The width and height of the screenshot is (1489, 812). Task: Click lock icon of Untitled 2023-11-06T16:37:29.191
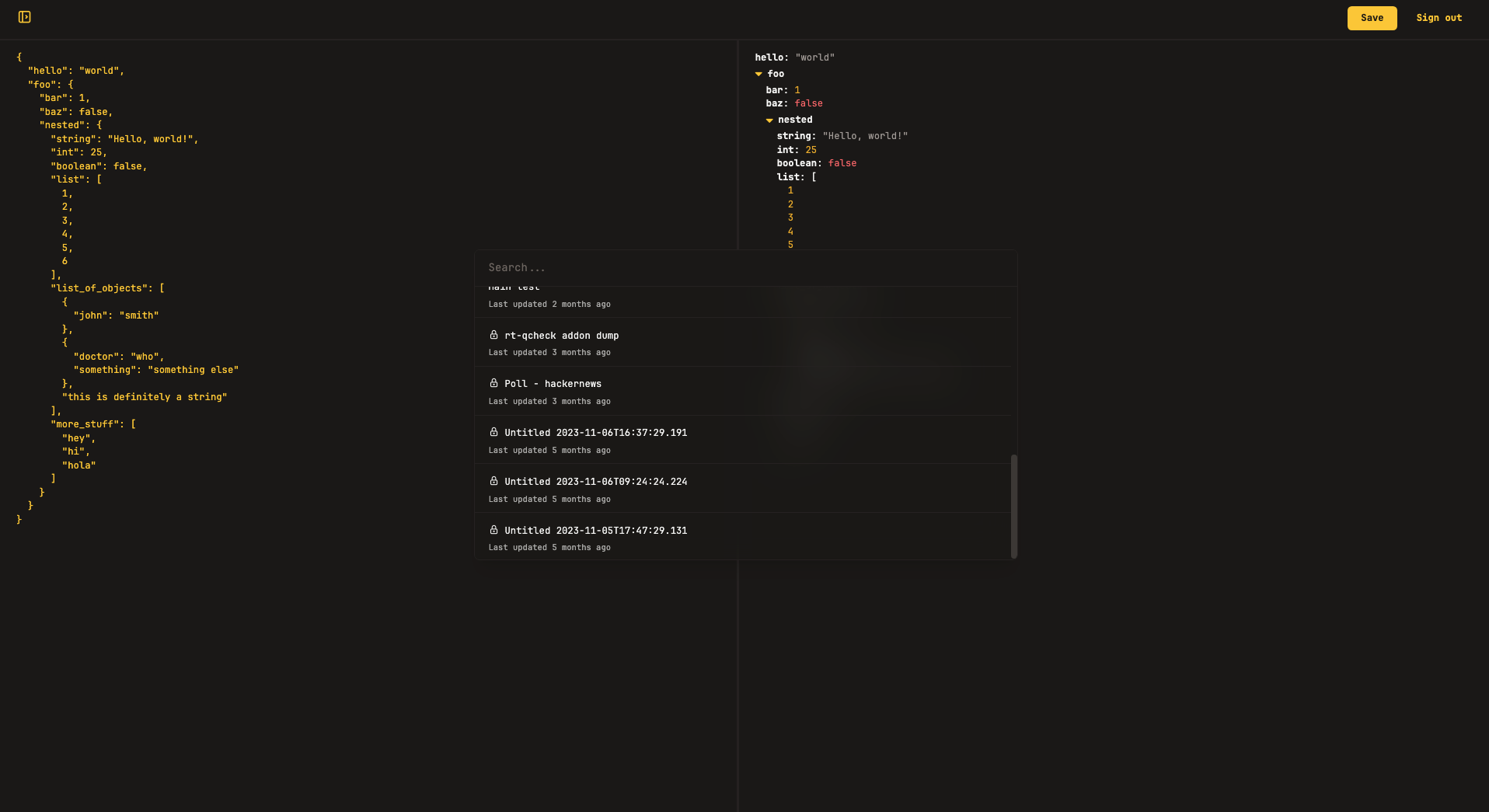point(493,432)
